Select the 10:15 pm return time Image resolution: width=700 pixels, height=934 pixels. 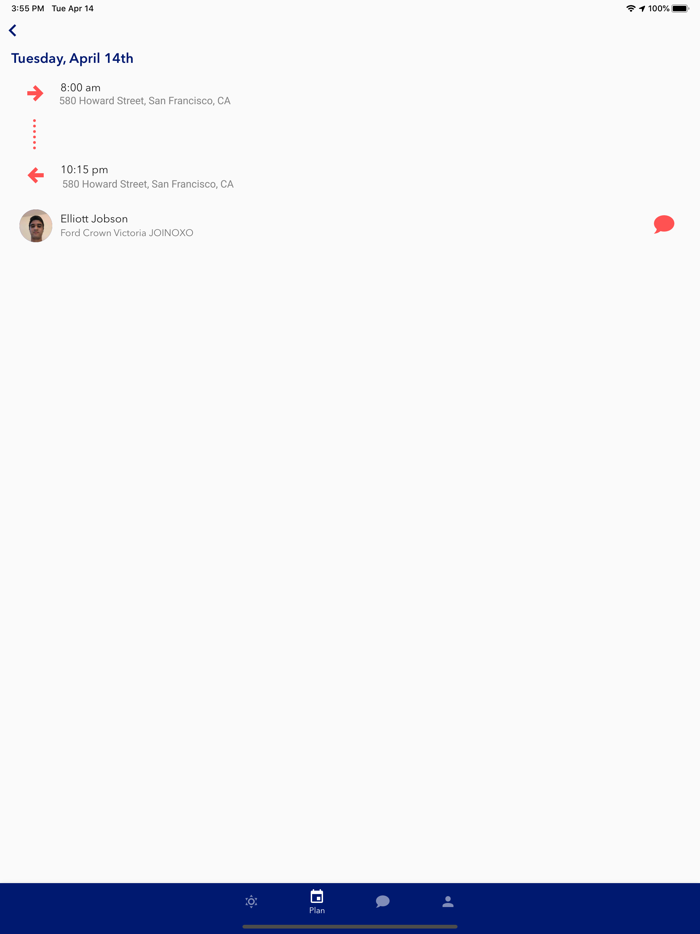tap(85, 170)
